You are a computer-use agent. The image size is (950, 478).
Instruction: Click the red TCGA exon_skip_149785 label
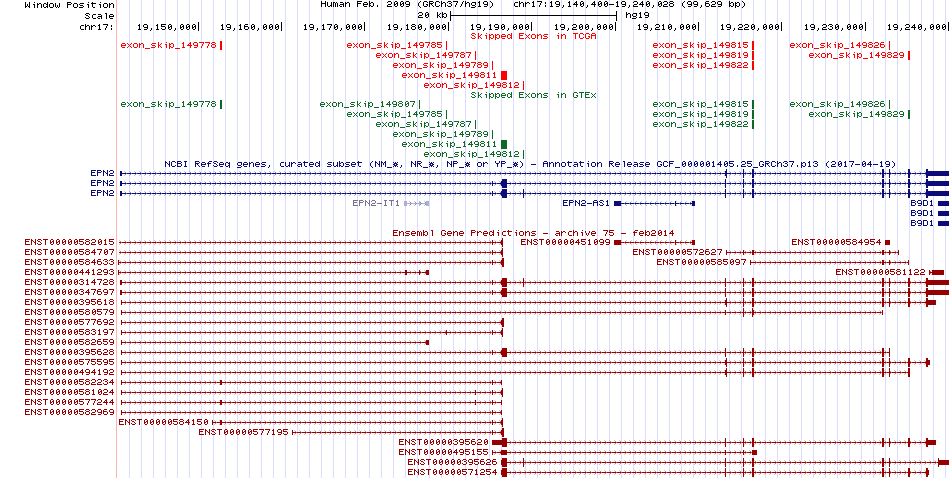395,45
